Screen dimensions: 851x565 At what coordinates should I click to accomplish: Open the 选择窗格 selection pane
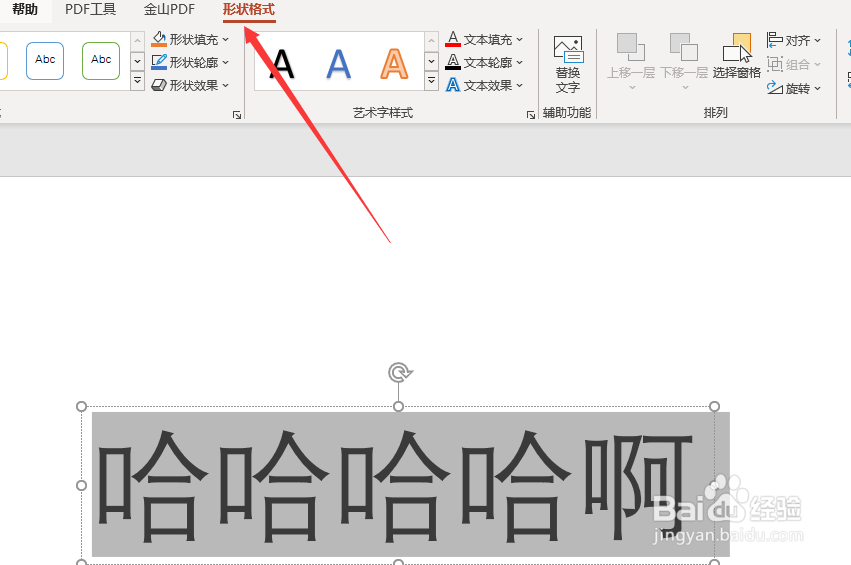pyautogui.click(x=736, y=56)
